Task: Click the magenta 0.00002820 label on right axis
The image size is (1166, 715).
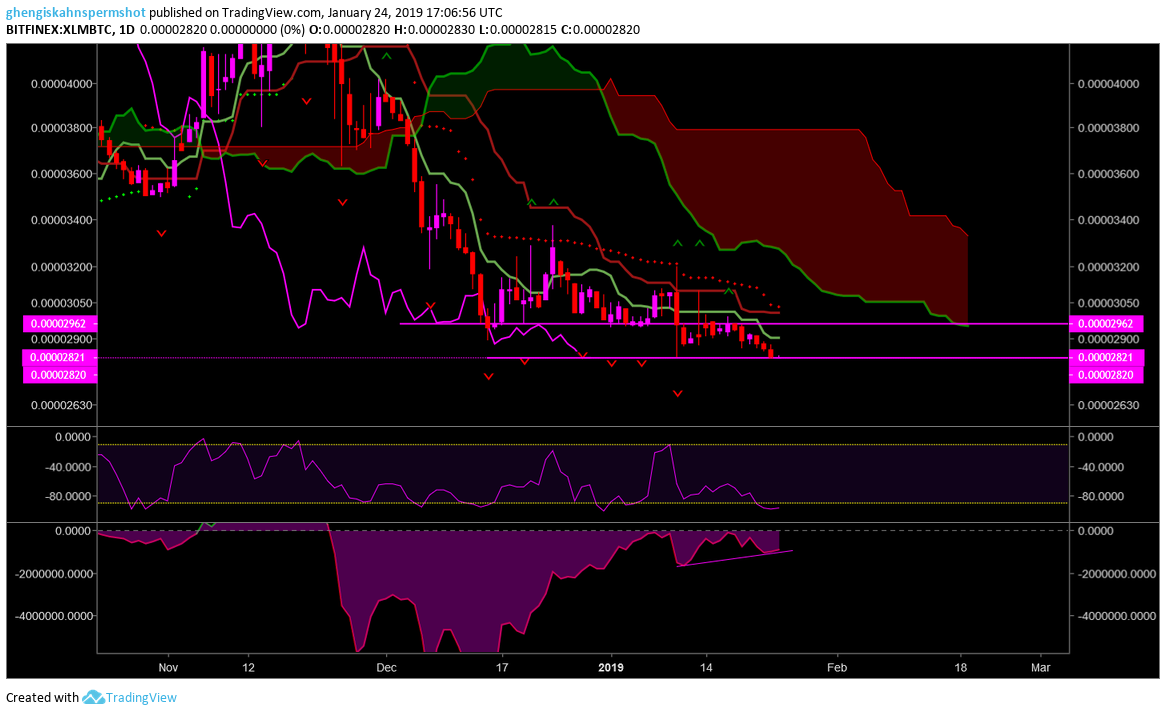Action: [1106, 375]
